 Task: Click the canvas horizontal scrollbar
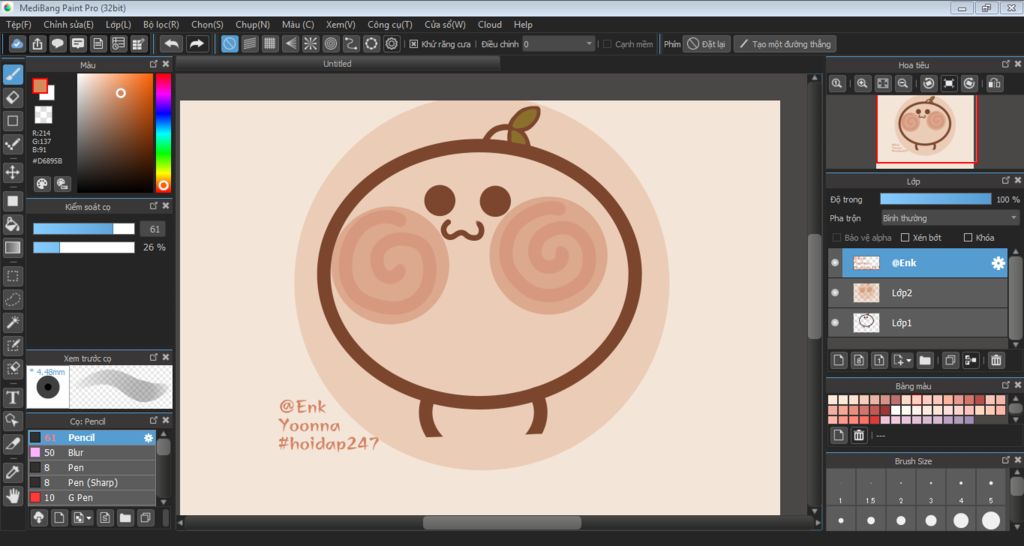click(x=502, y=522)
